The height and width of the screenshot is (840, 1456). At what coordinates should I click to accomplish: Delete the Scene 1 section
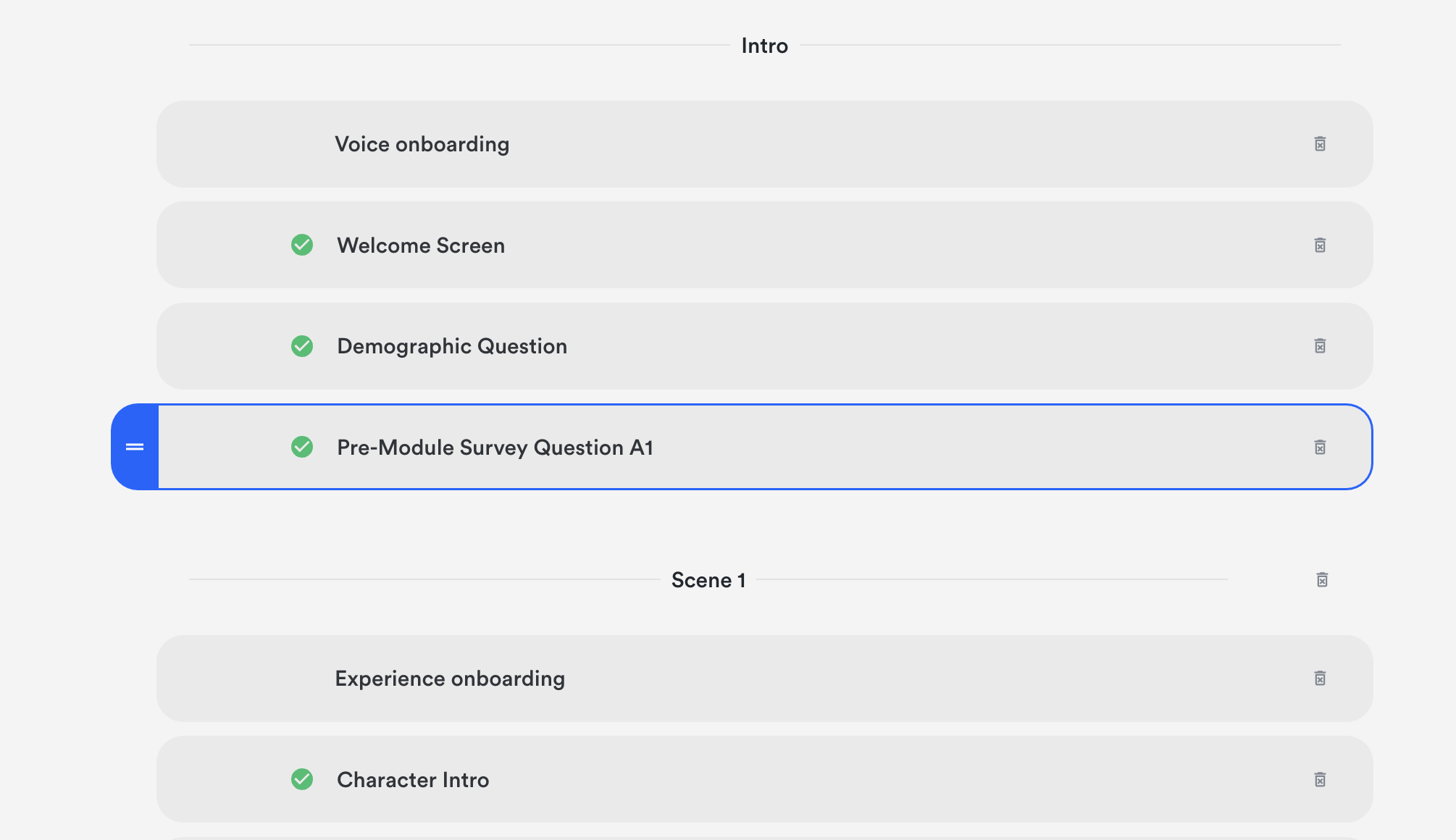1322,580
